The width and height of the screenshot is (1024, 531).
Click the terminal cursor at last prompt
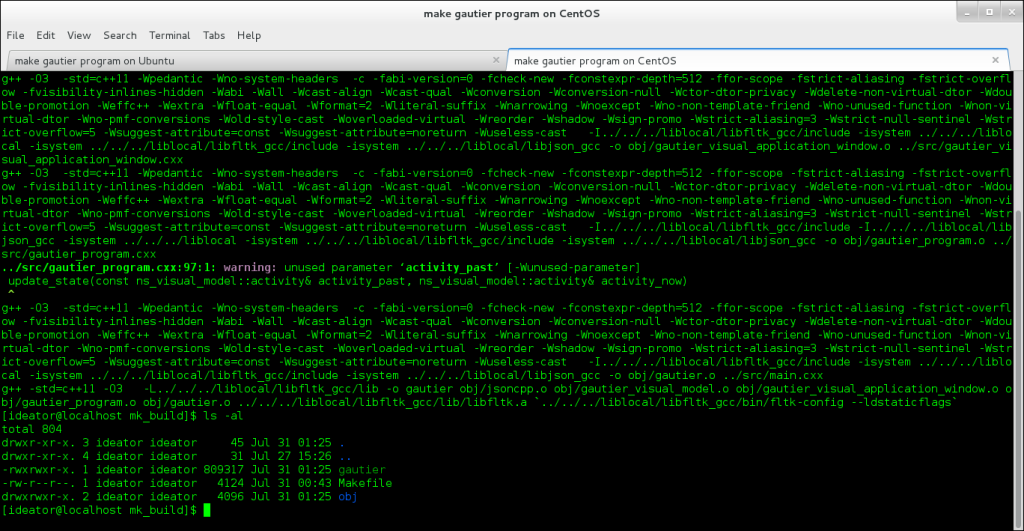(x=207, y=510)
